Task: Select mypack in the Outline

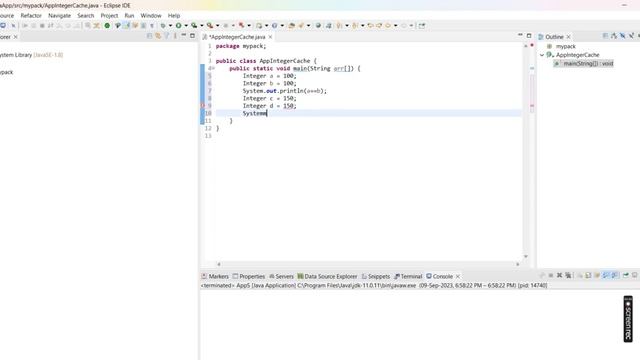Action: pyautogui.click(x=566, y=47)
